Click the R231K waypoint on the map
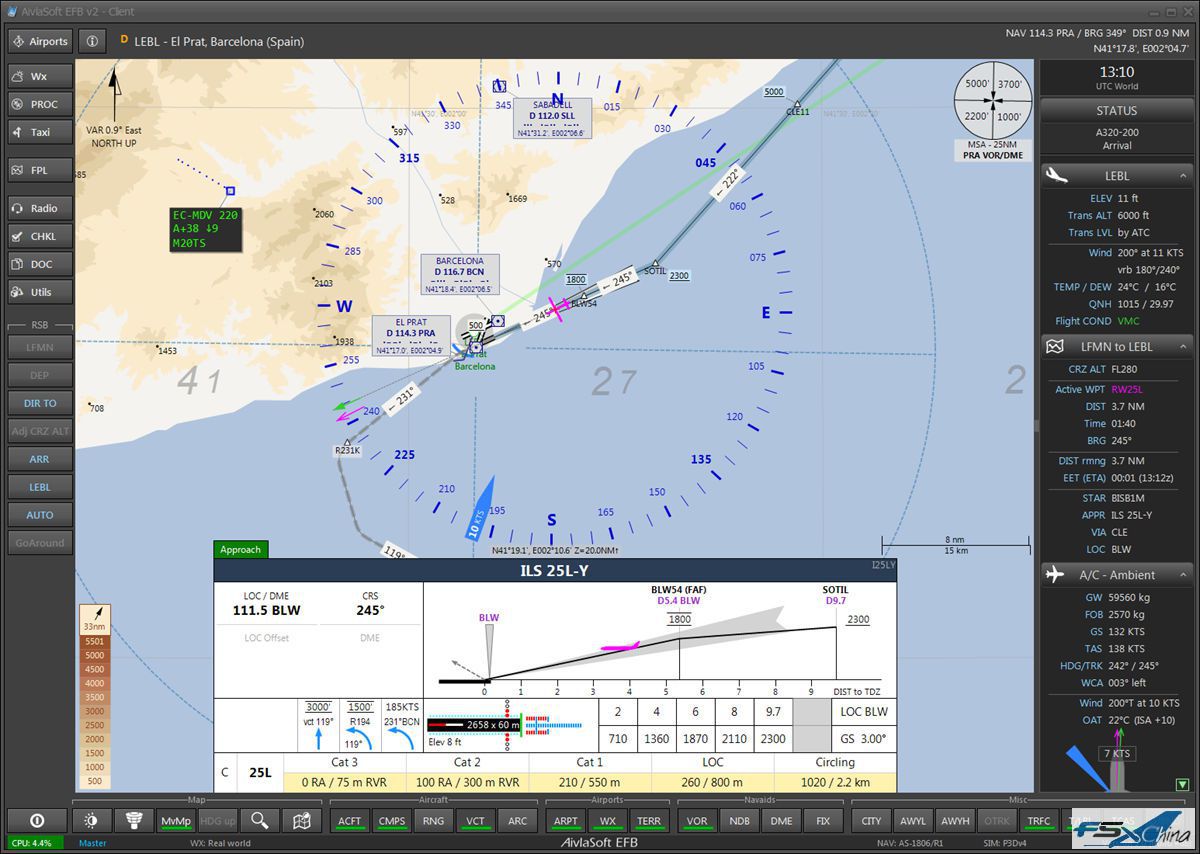The height and width of the screenshot is (854, 1200). (x=347, y=447)
